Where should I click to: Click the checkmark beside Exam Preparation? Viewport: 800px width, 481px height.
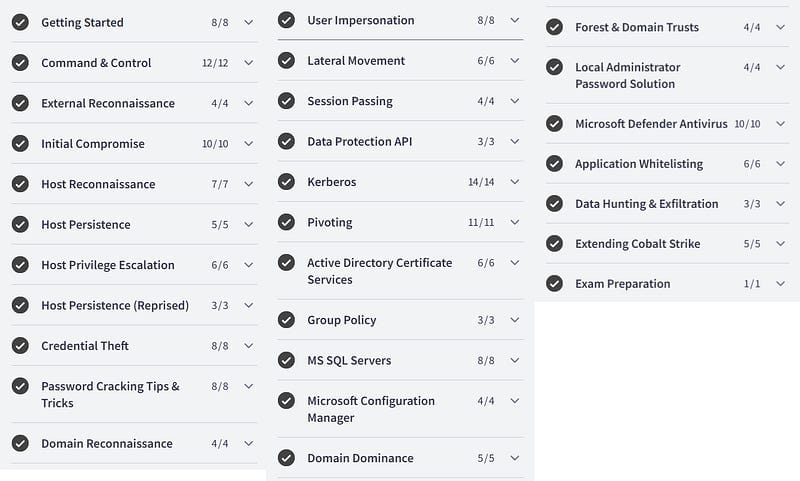tap(554, 284)
